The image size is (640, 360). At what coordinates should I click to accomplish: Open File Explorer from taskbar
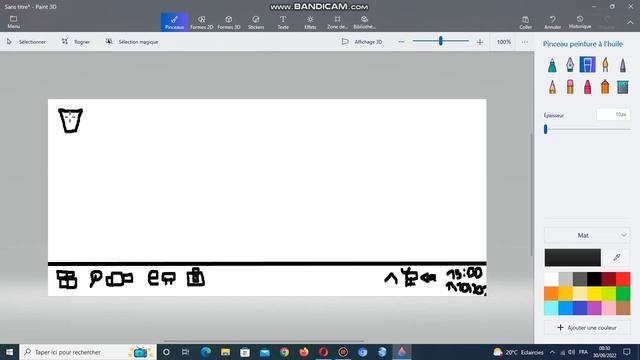[x=225, y=352]
